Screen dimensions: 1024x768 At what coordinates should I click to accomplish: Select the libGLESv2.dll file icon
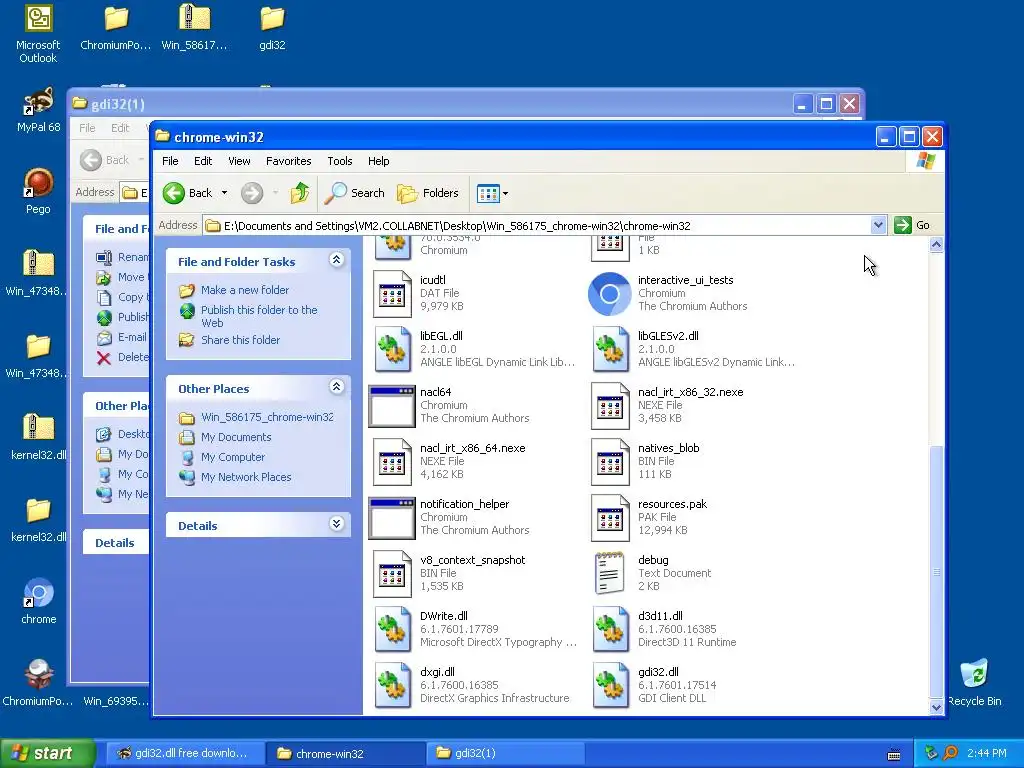610,350
